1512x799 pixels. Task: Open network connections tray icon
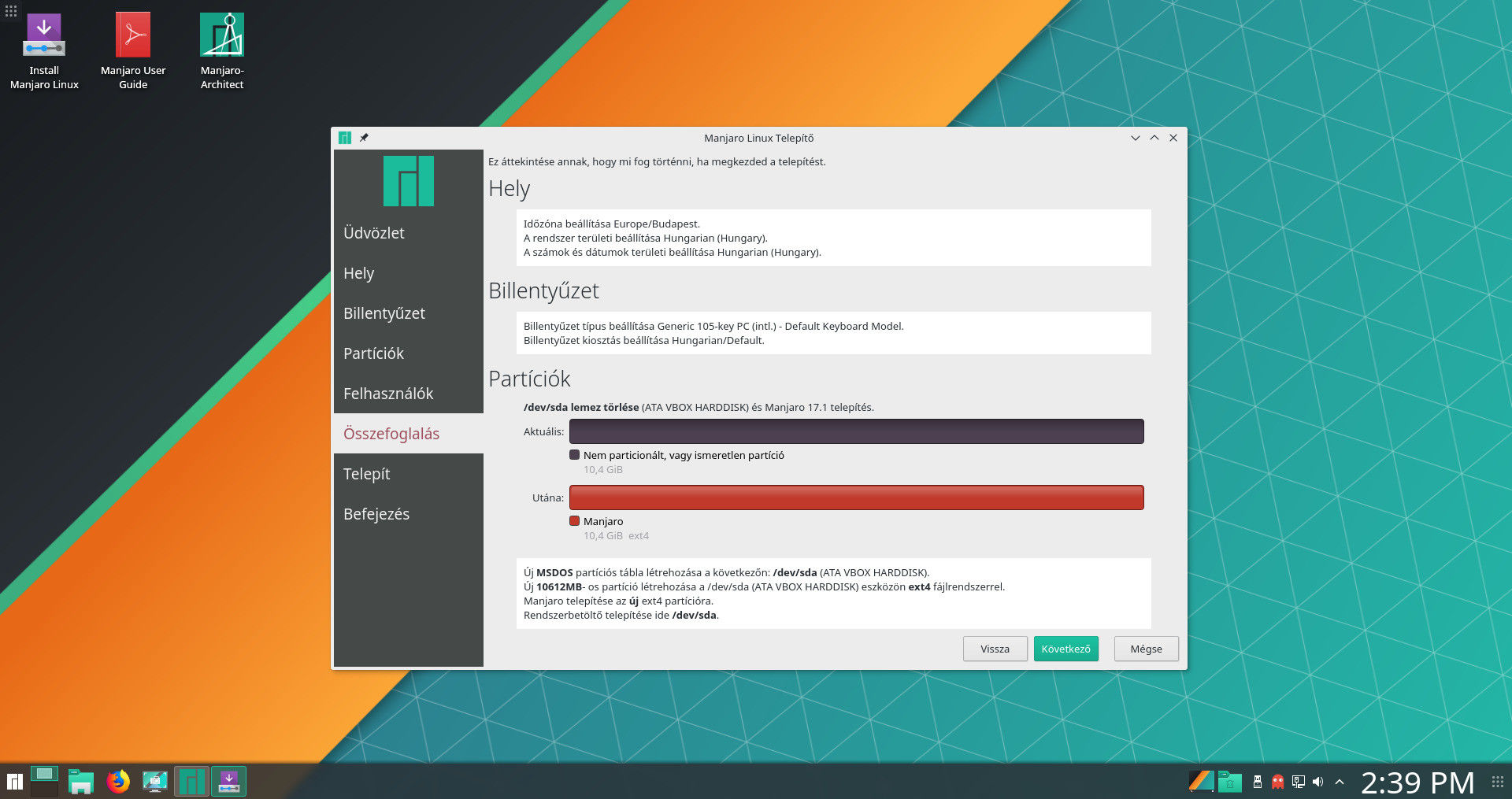pyautogui.click(x=1299, y=782)
